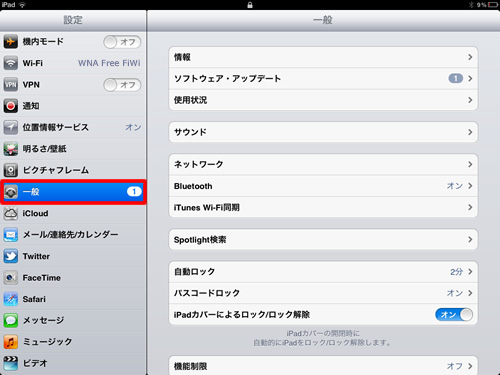Toggle the 機内モード switch
The width and height of the screenshot is (500, 375).
pyautogui.click(x=122, y=42)
